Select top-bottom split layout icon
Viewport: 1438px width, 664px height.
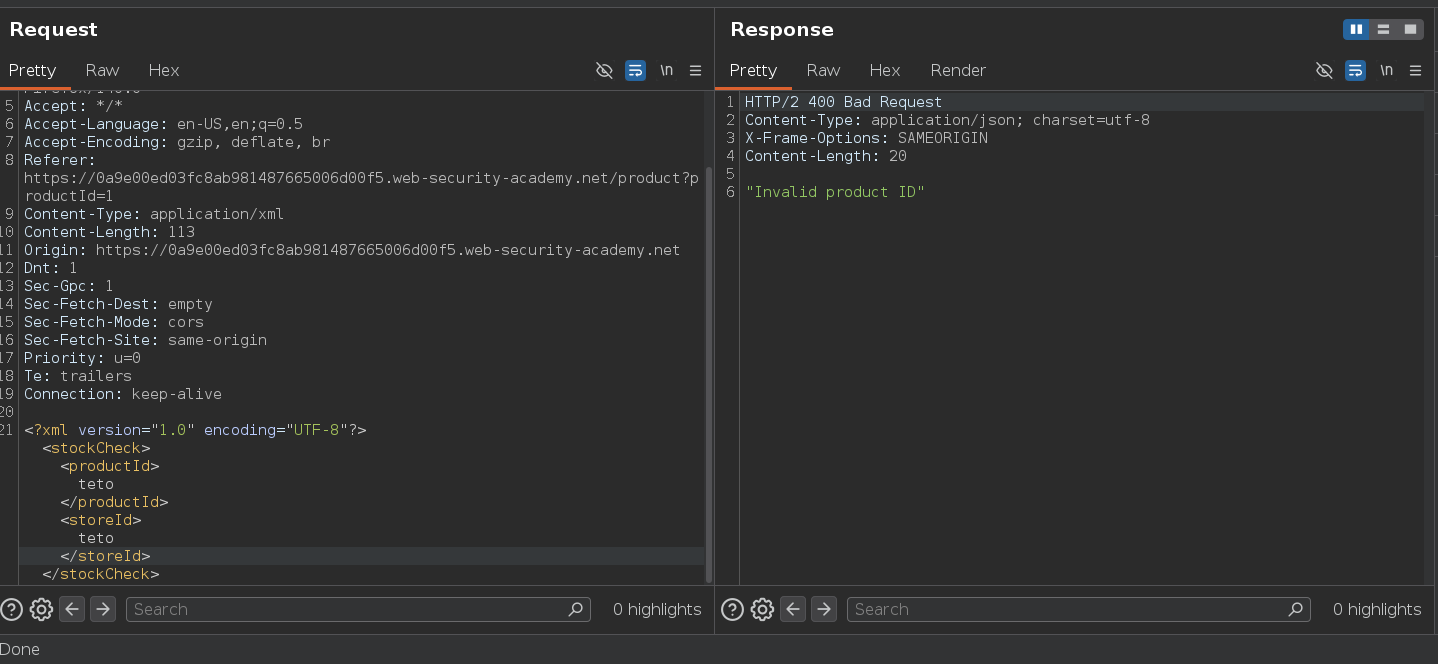(1383, 29)
